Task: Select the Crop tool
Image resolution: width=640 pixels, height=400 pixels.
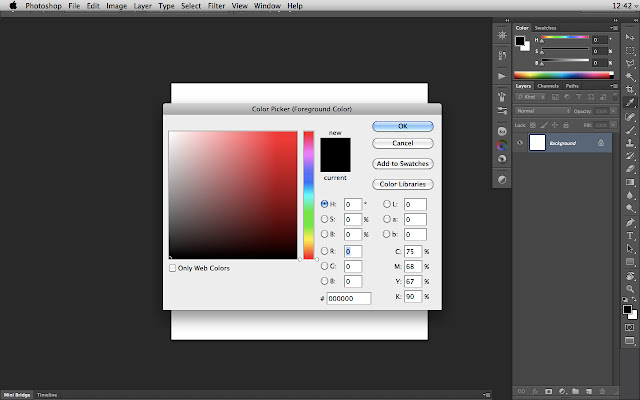Action: point(630,89)
